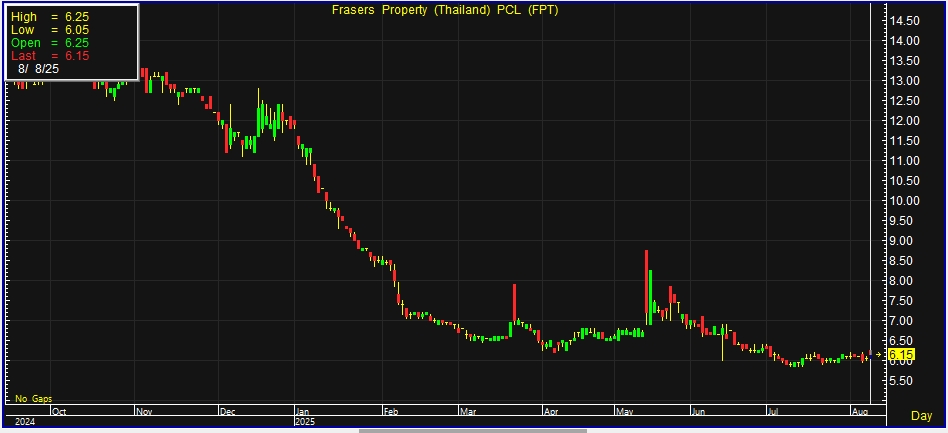Click the May label on the time axis

tap(624, 412)
